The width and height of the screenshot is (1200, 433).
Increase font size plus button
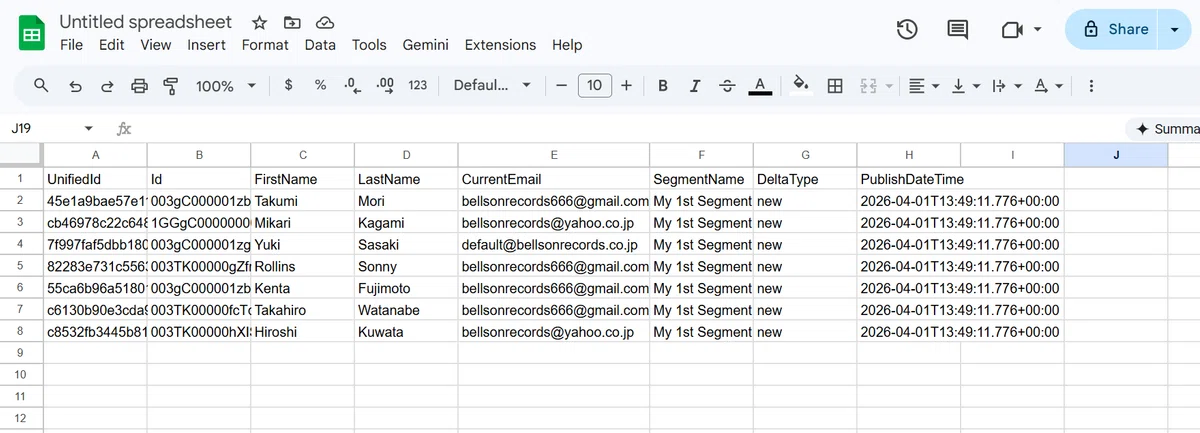(x=627, y=85)
